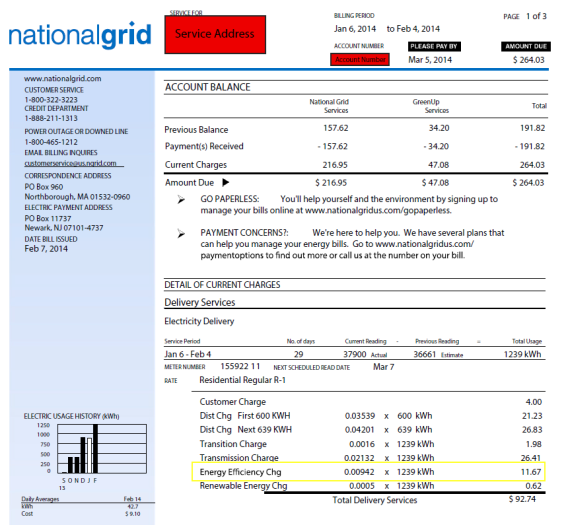Click the customerservice@us.ngrid.com email link
The height and width of the screenshot is (525, 566).
(x=70, y=163)
